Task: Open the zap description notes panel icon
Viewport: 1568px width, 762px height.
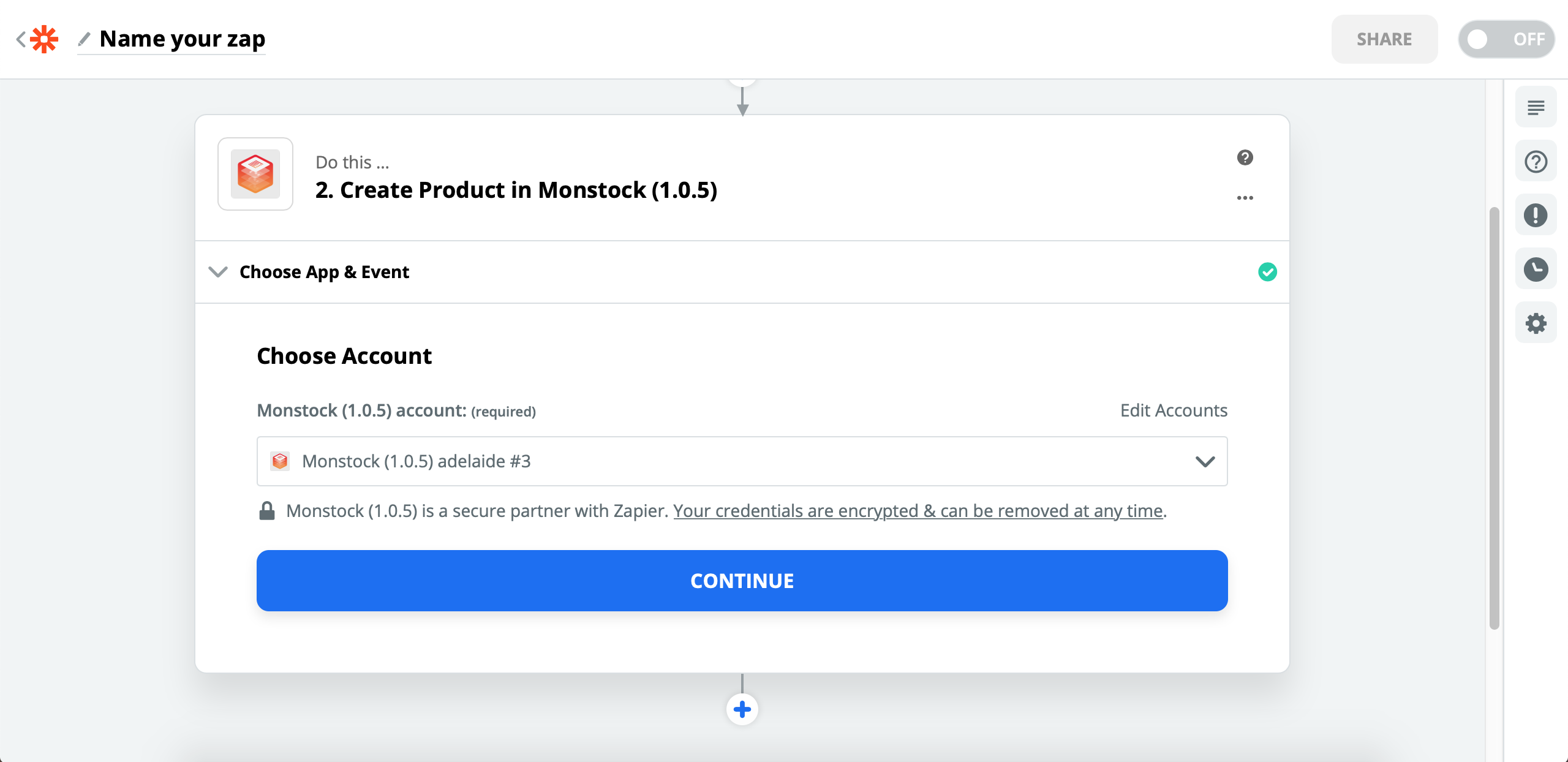Action: (1536, 107)
